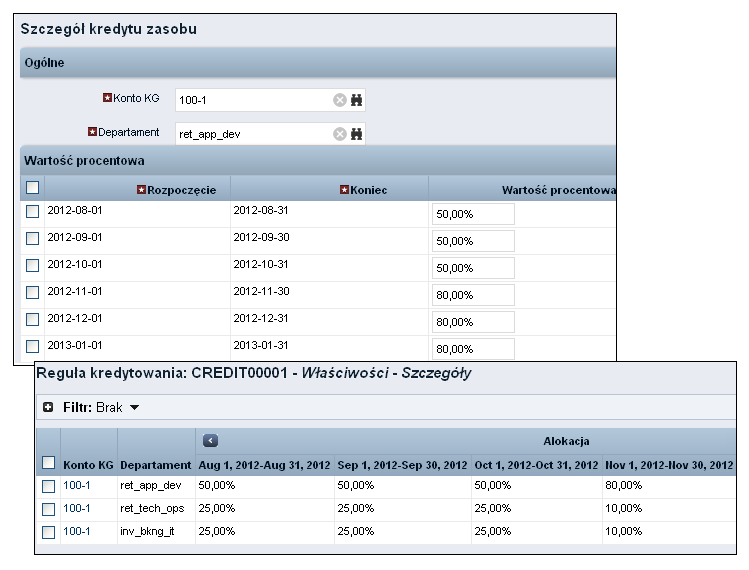Check the row starting 2012-08-01

pos(32,211)
